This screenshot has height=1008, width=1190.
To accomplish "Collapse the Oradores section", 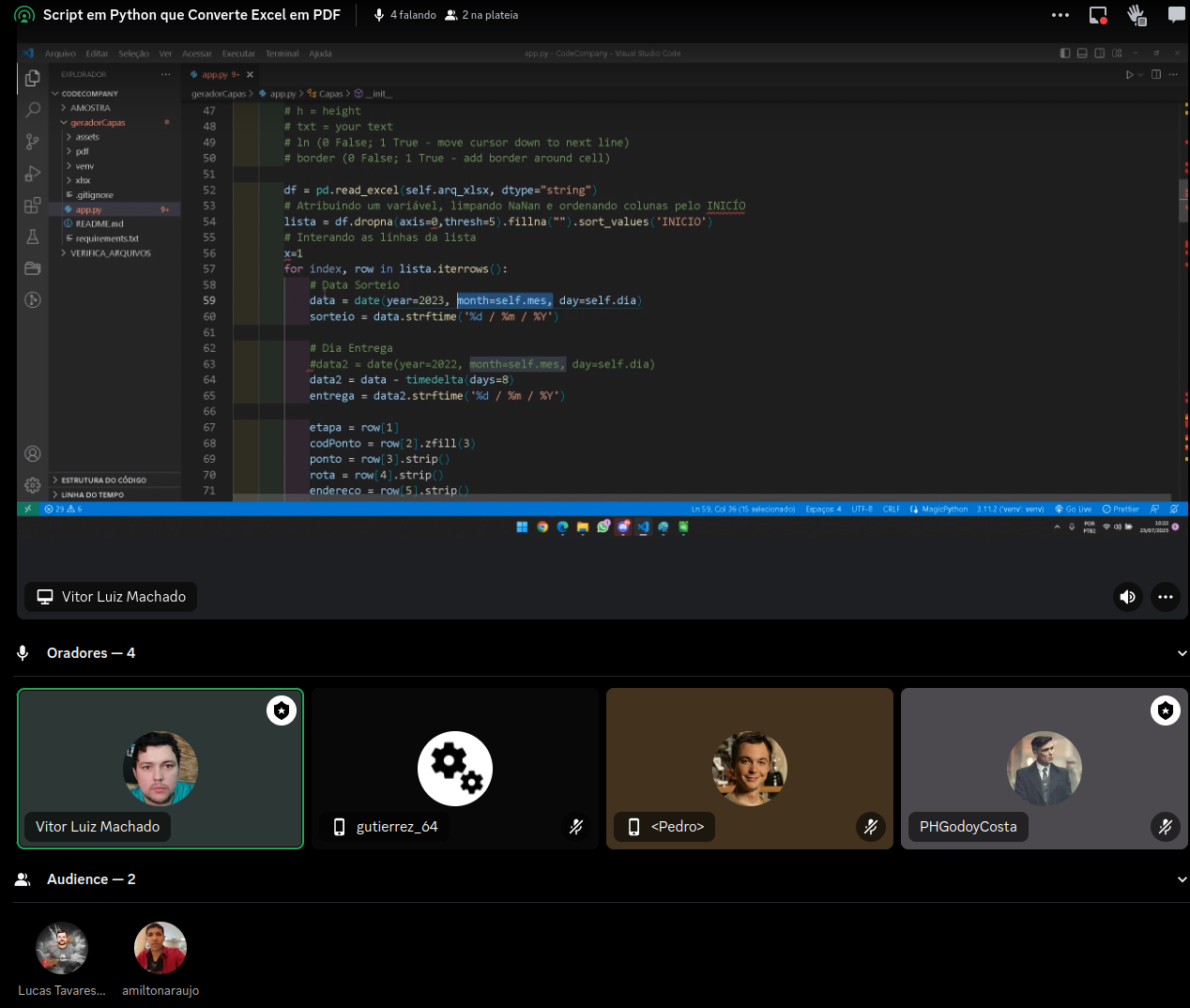I will (1182, 653).
